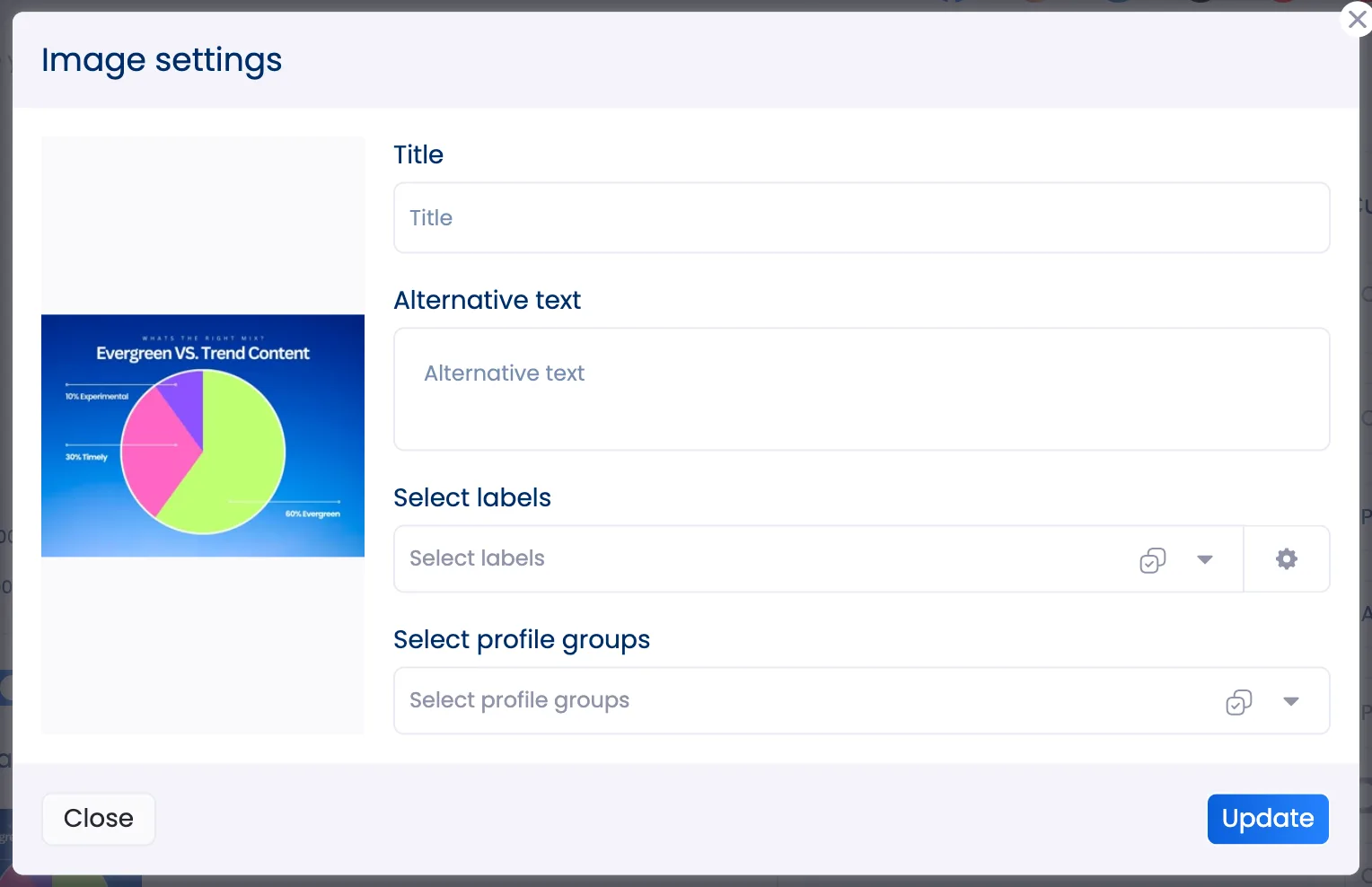Click the Evergreen VS. Trend Content image title
This screenshot has height=887, width=1372.
[x=203, y=354]
